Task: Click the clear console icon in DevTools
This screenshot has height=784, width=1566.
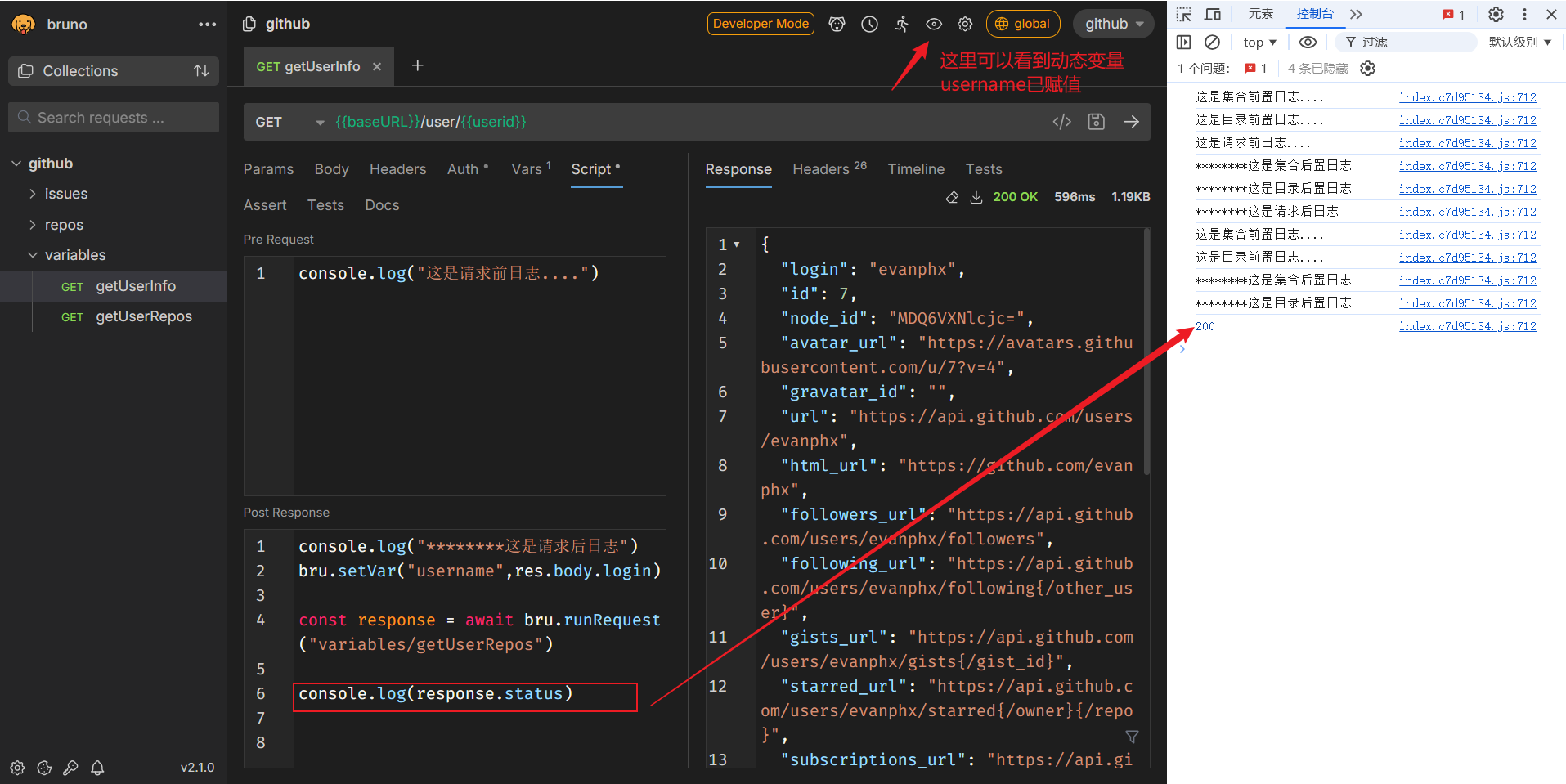Action: tap(1212, 43)
